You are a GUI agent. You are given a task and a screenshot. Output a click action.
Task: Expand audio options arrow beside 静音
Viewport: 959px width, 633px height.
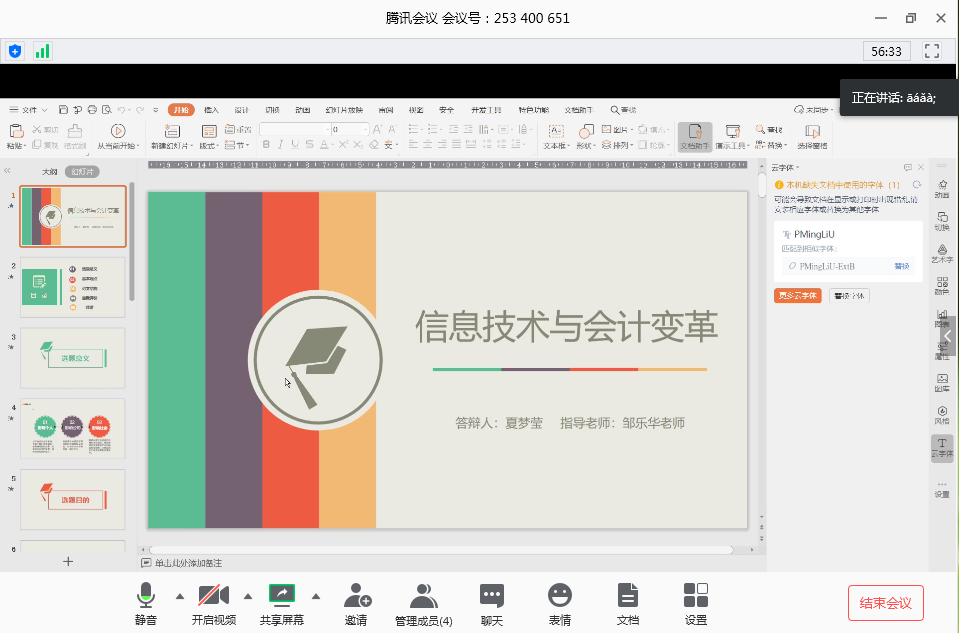[180, 596]
